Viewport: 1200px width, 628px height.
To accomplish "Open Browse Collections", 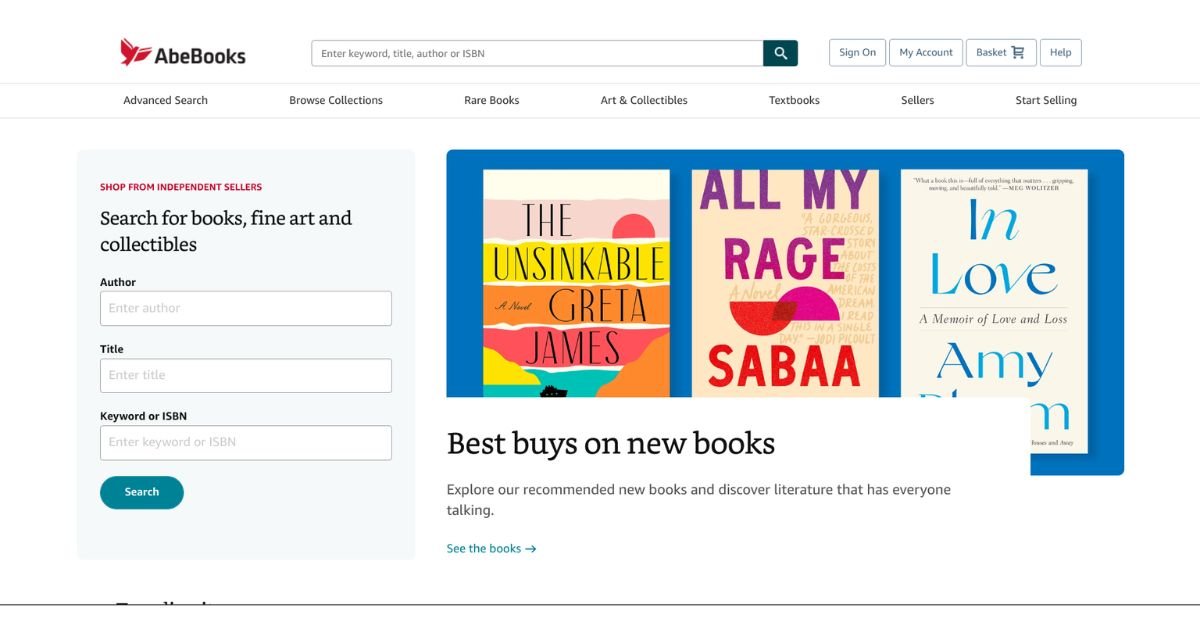I will pyautogui.click(x=336, y=100).
